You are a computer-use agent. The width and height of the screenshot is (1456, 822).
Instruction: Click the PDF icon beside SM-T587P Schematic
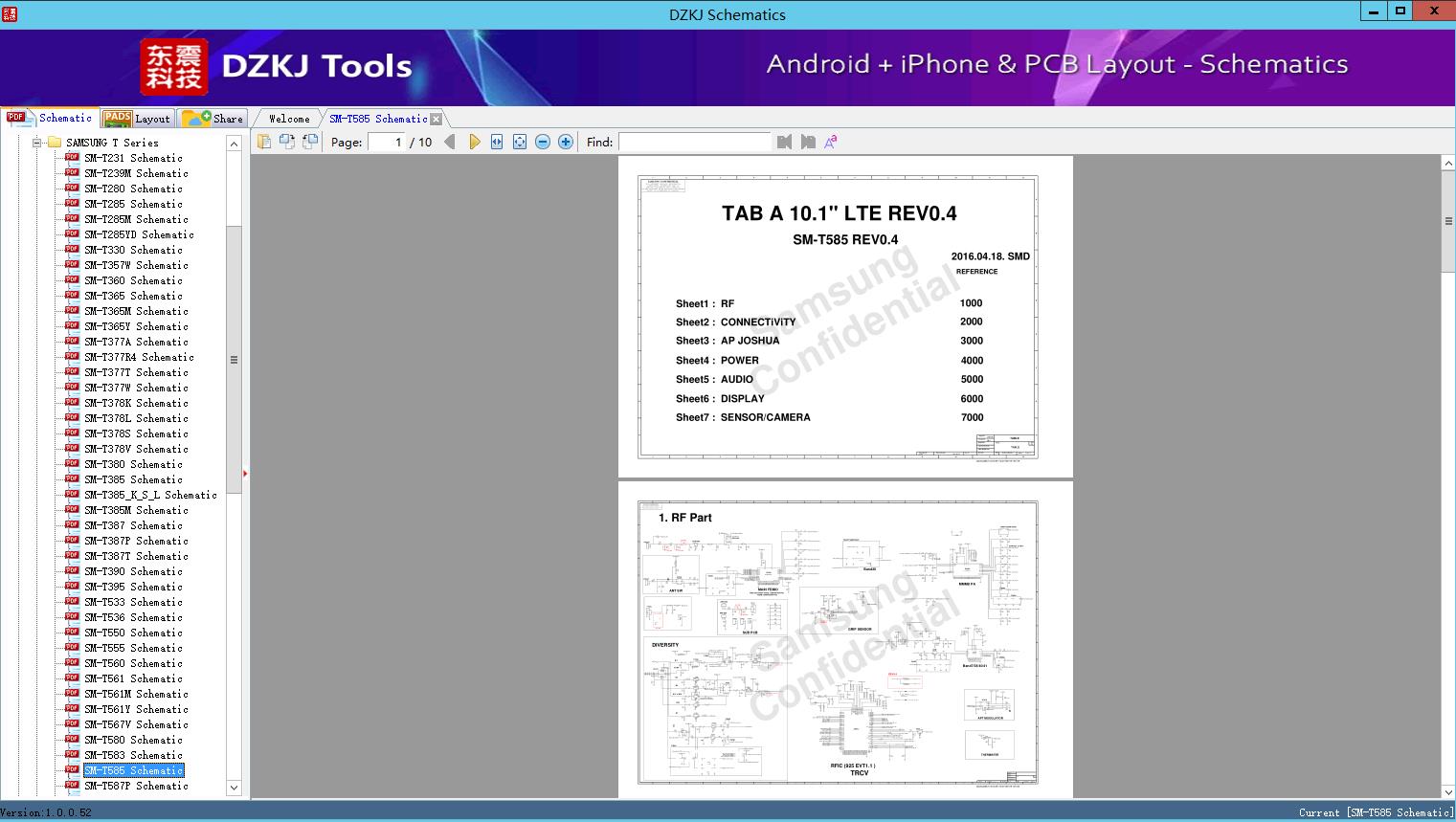coord(72,786)
